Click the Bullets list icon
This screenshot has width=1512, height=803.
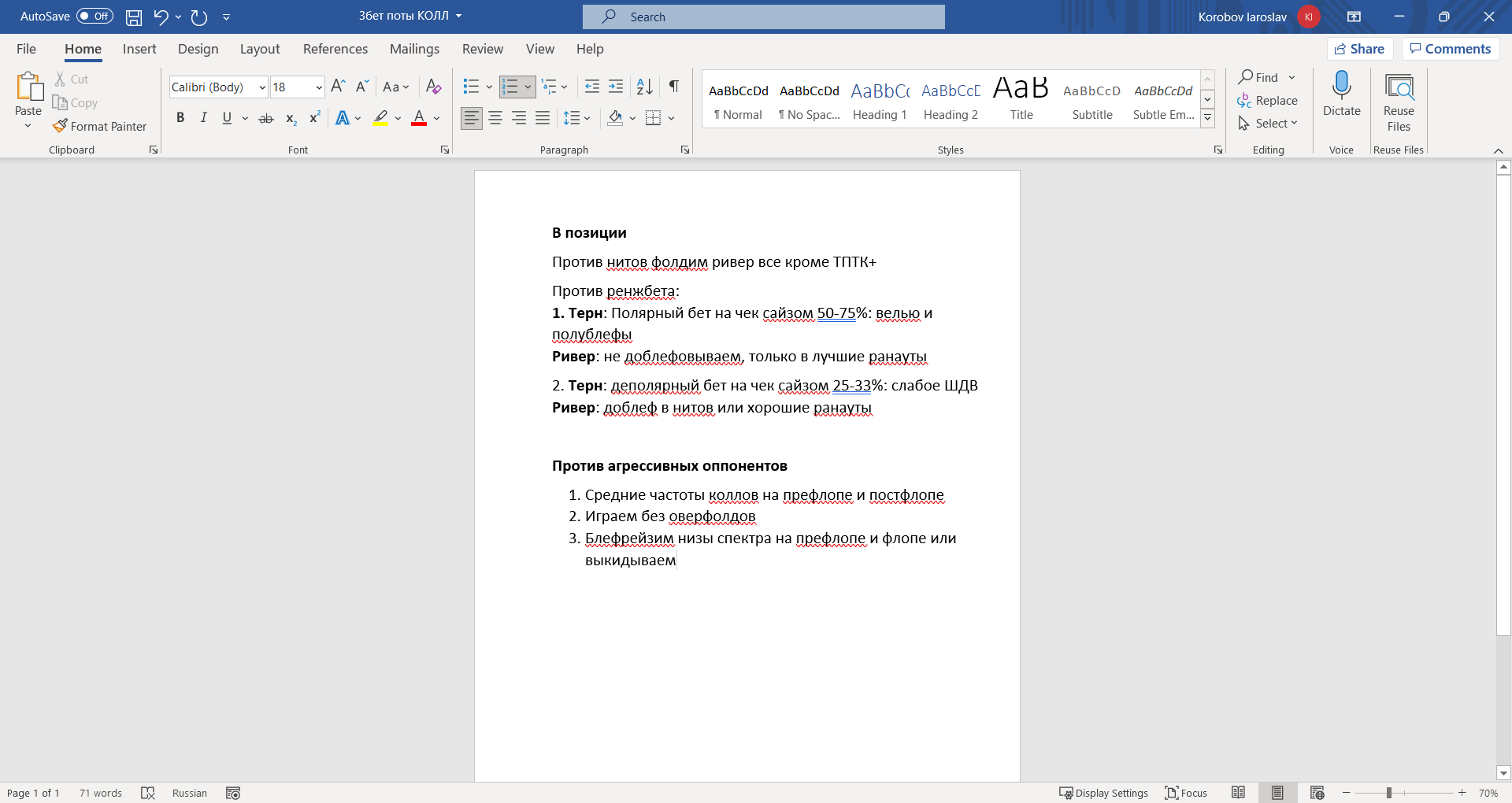coord(471,87)
